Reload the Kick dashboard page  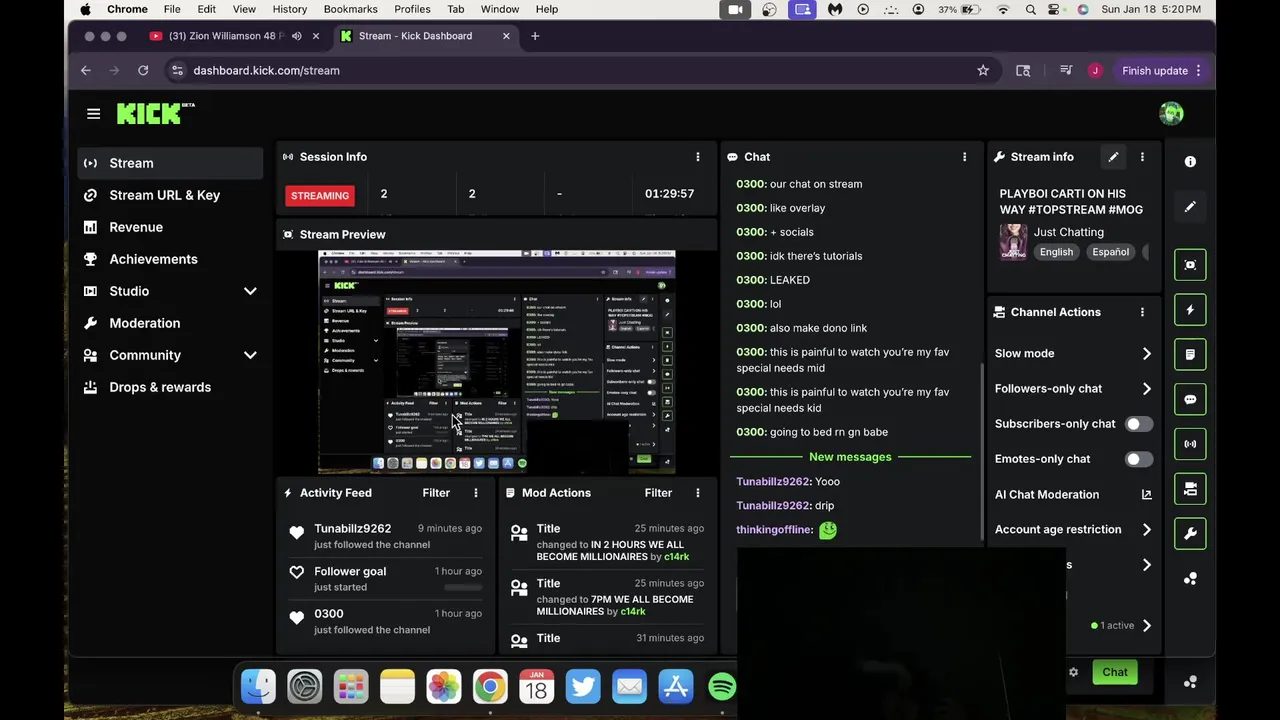tap(143, 71)
